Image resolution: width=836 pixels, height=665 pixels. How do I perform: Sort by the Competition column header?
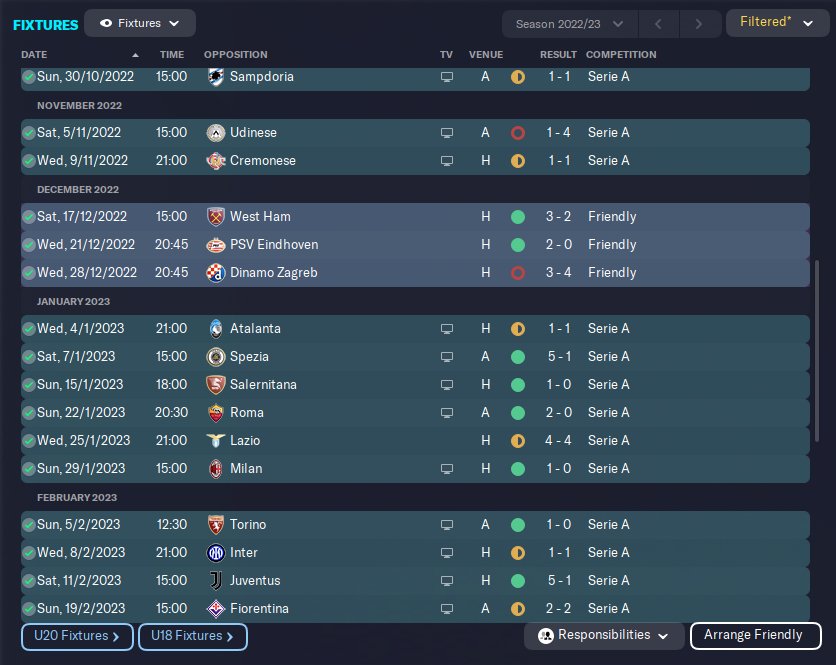click(x=621, y=54)
